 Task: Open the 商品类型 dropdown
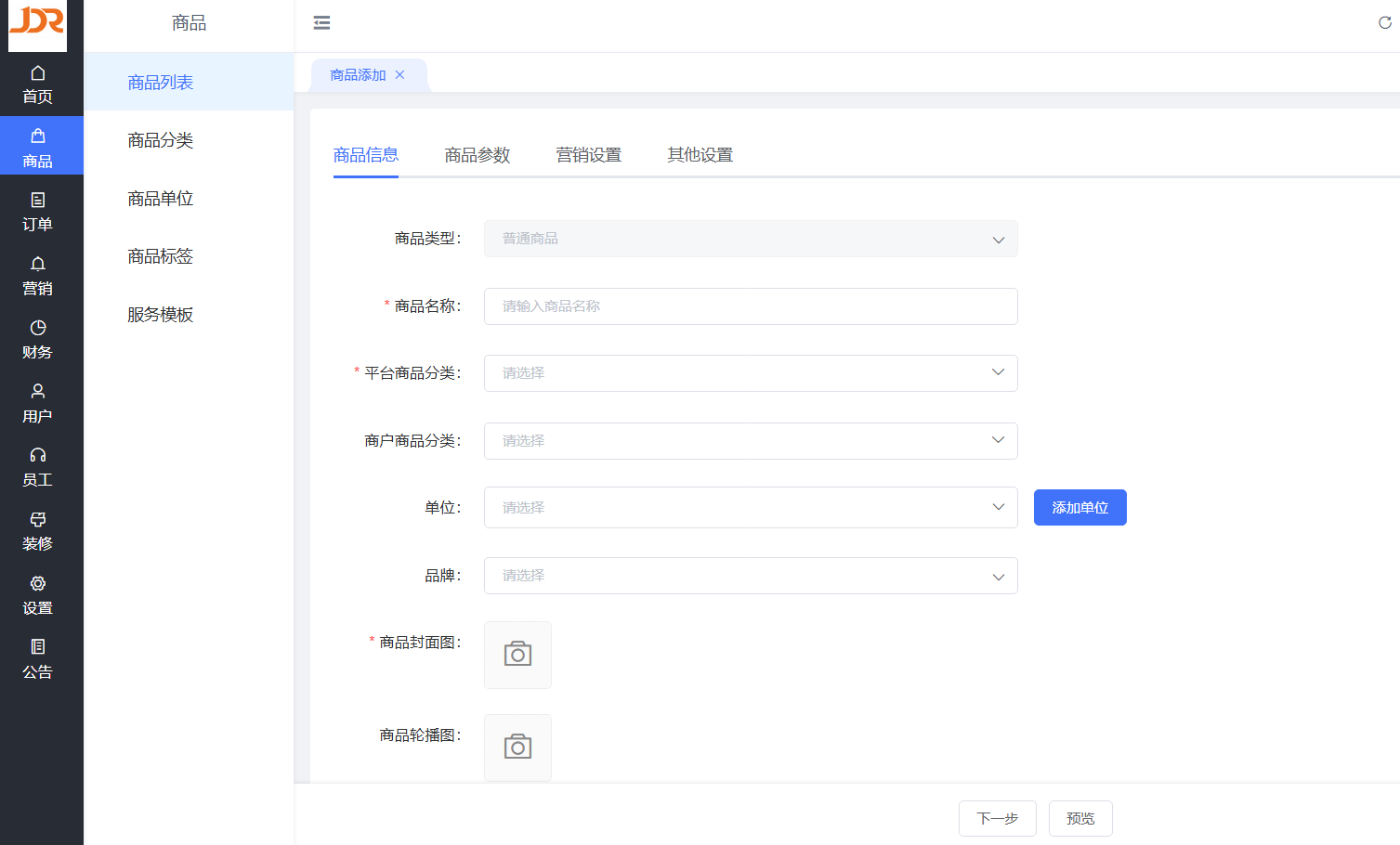pos(751,239)
